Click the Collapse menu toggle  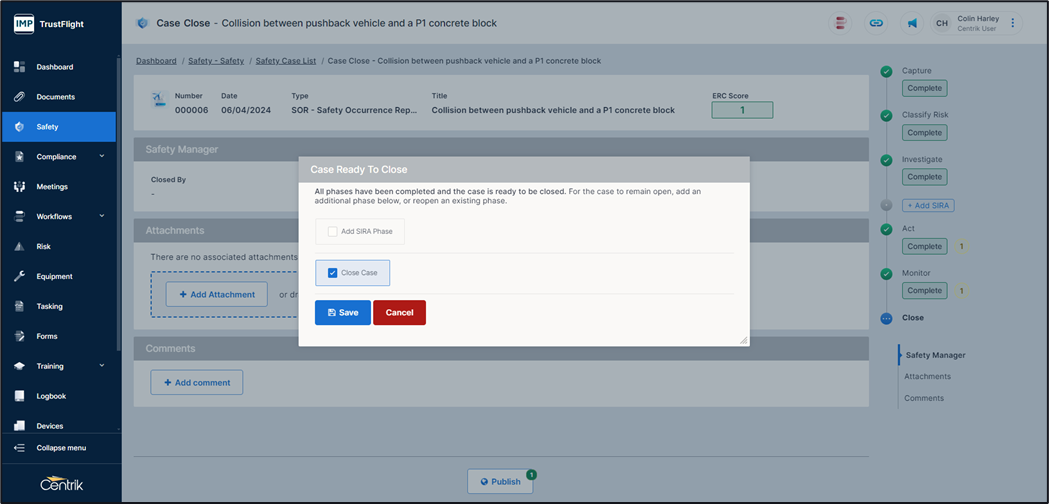coord(60,448)
